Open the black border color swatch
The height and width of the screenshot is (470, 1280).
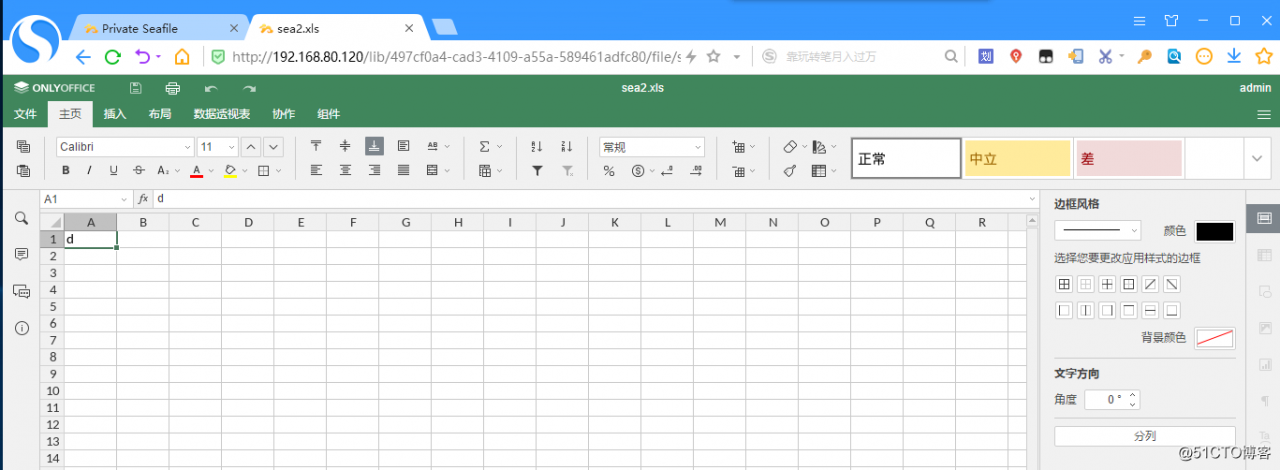(x=1215, y=231)
